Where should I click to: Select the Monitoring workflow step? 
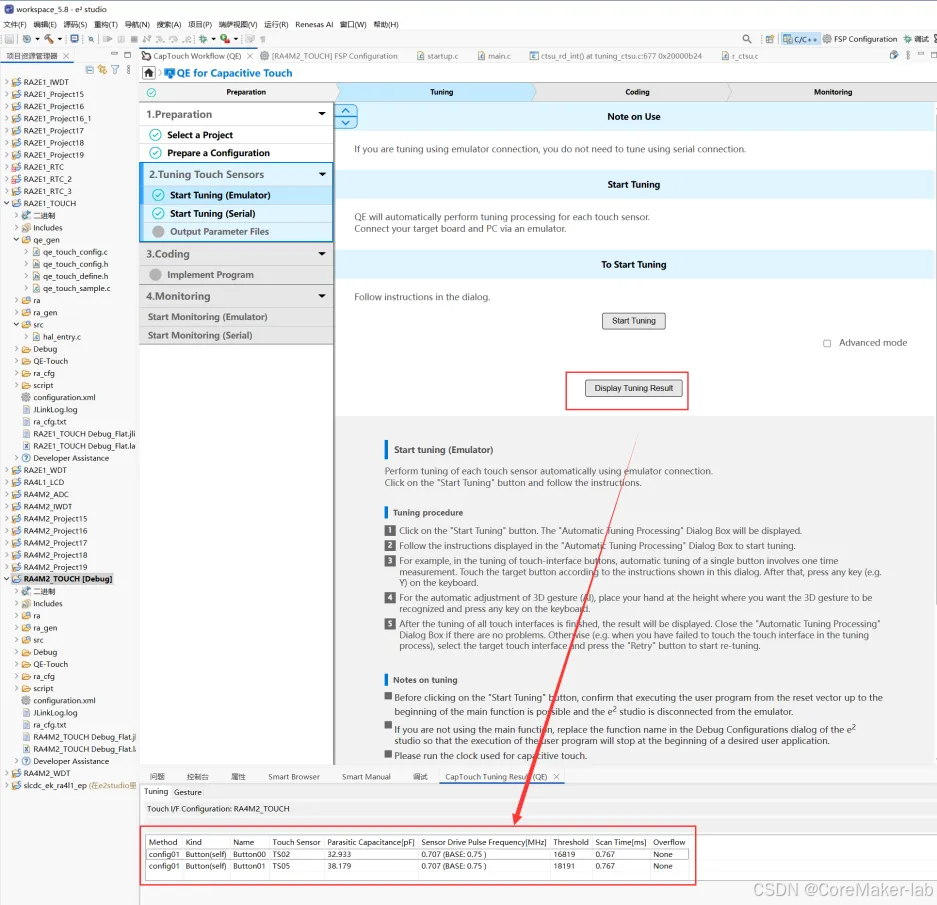coord(832,92)
